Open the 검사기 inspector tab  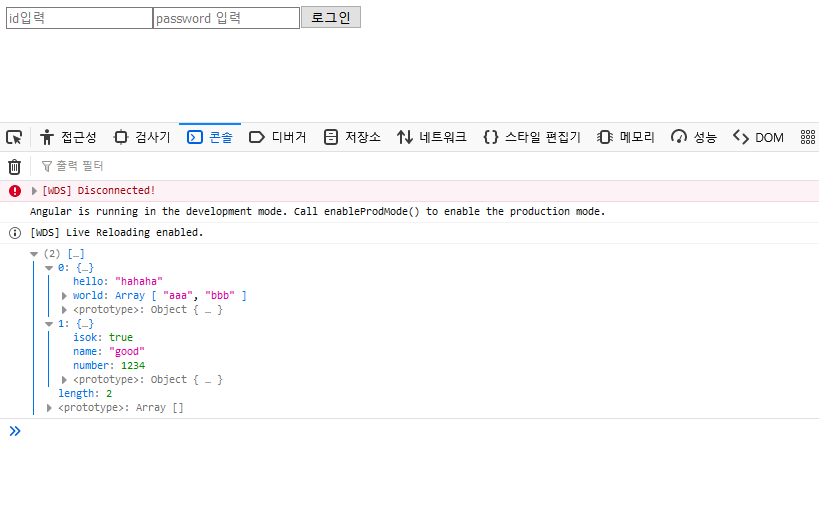click(143, 137)
